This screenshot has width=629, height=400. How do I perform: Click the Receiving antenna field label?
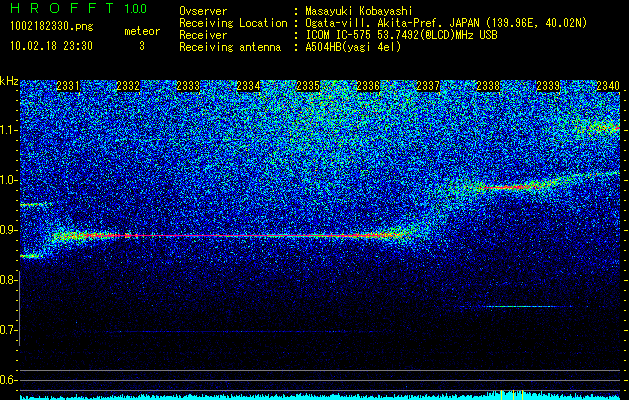pyautogui.click(x=230, y=47)
